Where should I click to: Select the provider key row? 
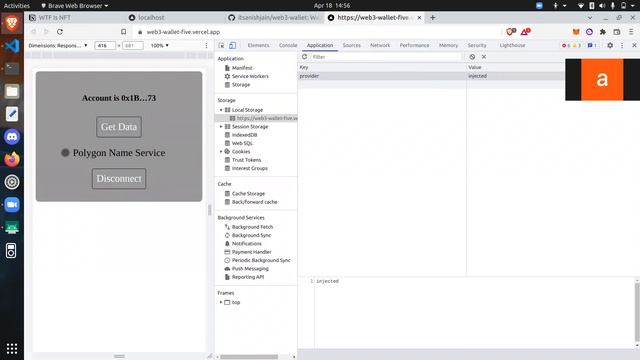[431, 76]
